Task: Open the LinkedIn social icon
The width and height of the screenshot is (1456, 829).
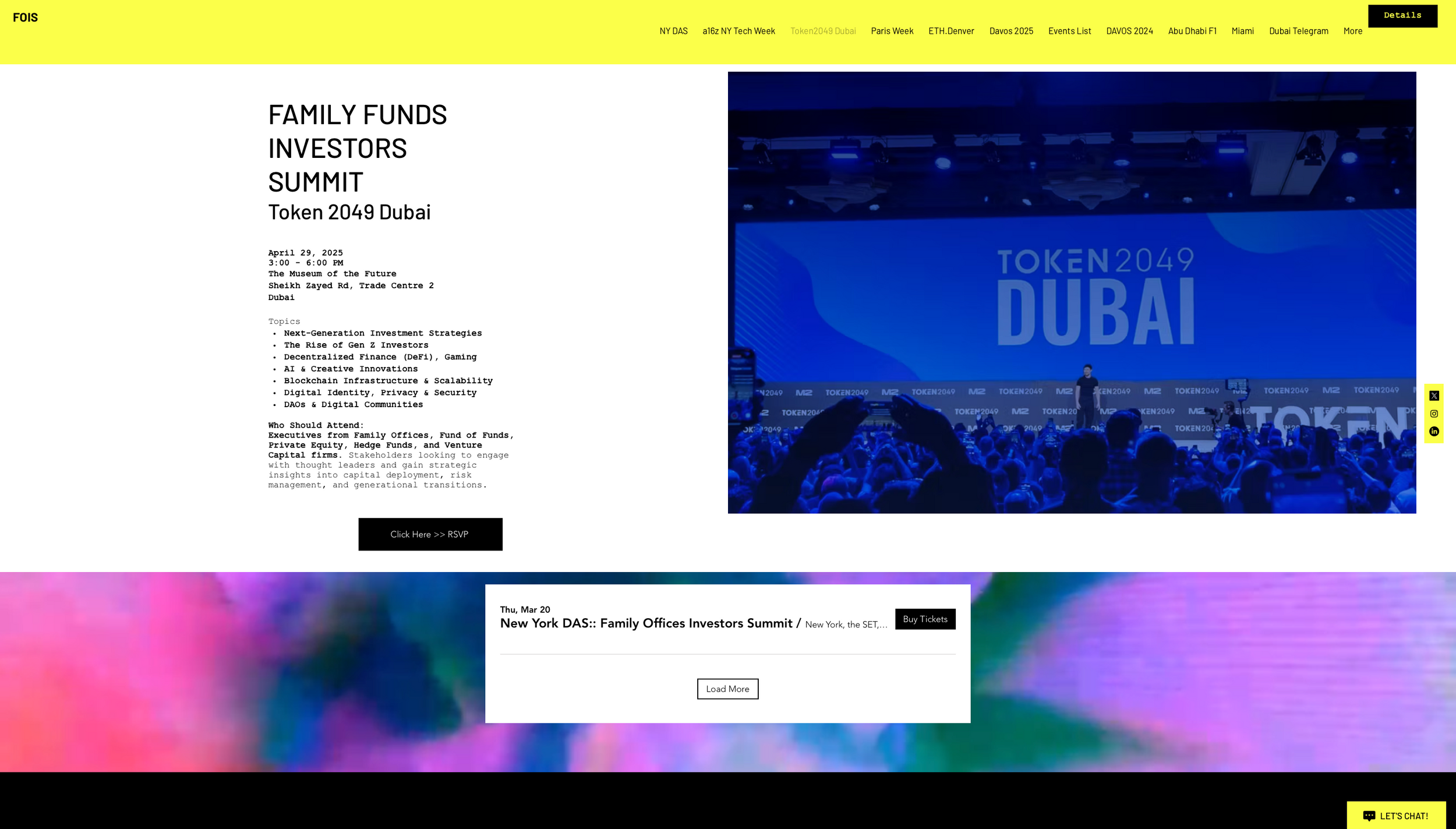Action: click(1434, 431)
